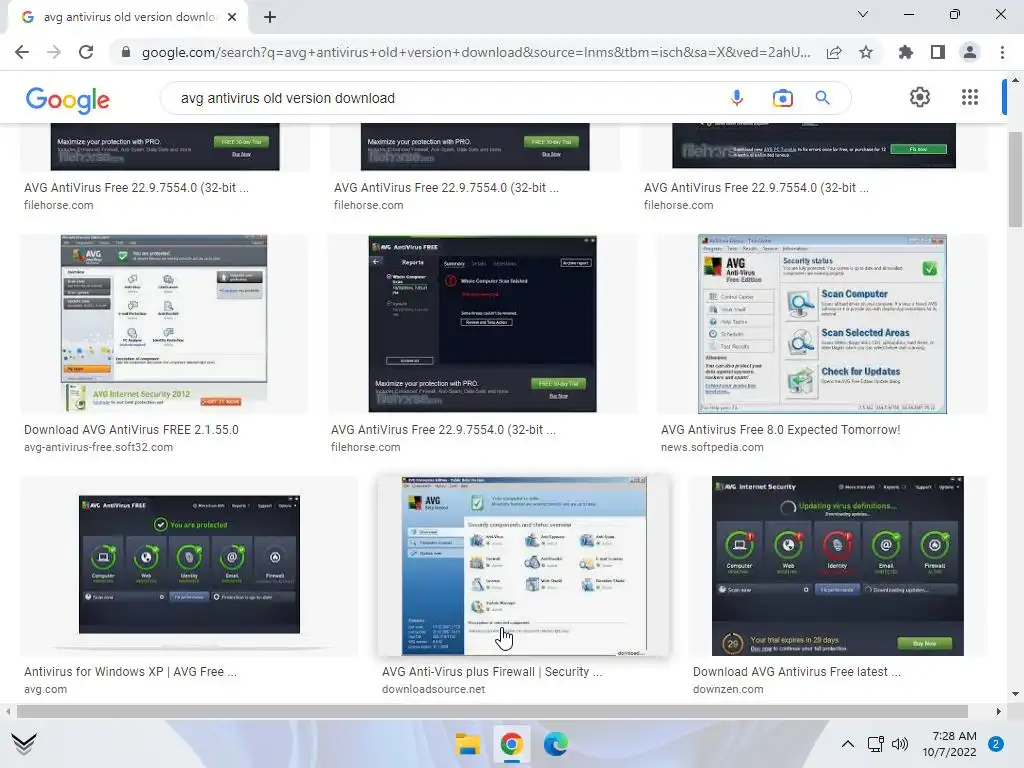The height and width of the screenshot is (768, 1024).
Task: Click the scroll-right arrow at bottom
Action: tap(999, 711)
